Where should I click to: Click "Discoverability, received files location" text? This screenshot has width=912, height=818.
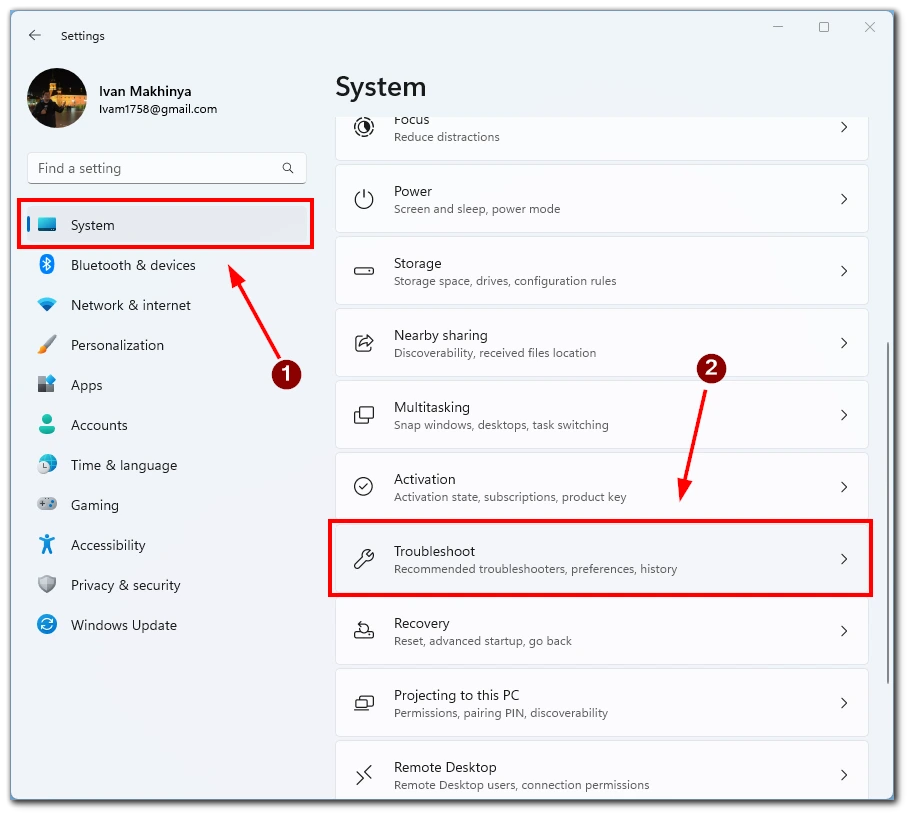point(495,353)
